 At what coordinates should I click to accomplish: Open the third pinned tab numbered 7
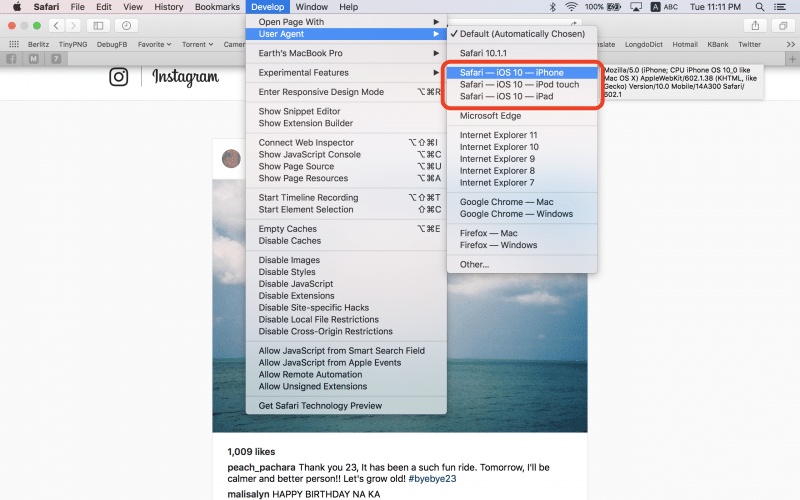pos(56,59)
